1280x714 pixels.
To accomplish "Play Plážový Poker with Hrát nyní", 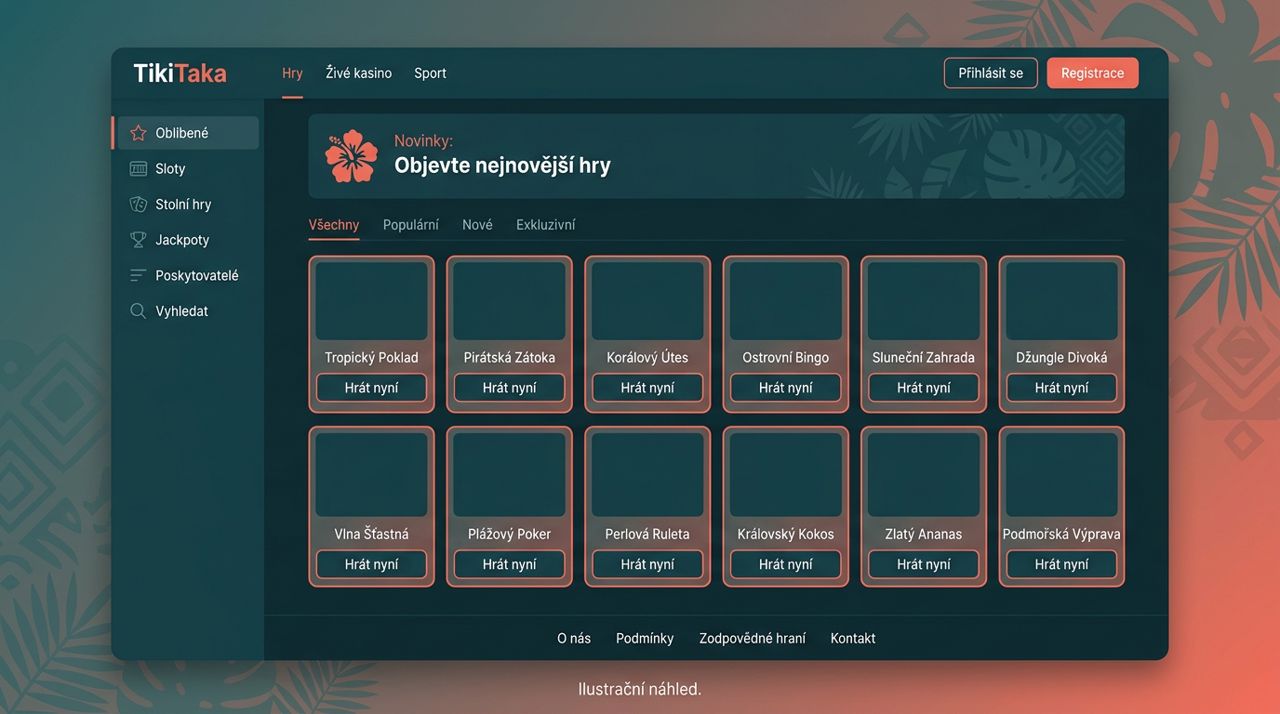I will click(509, 564).
